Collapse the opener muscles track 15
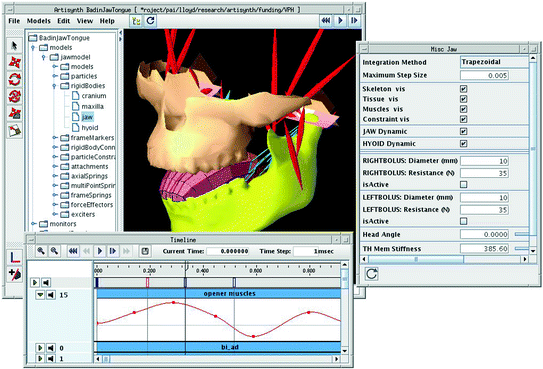Image resolution: width=543 pixels, height=369 pixels. (40, 295)
